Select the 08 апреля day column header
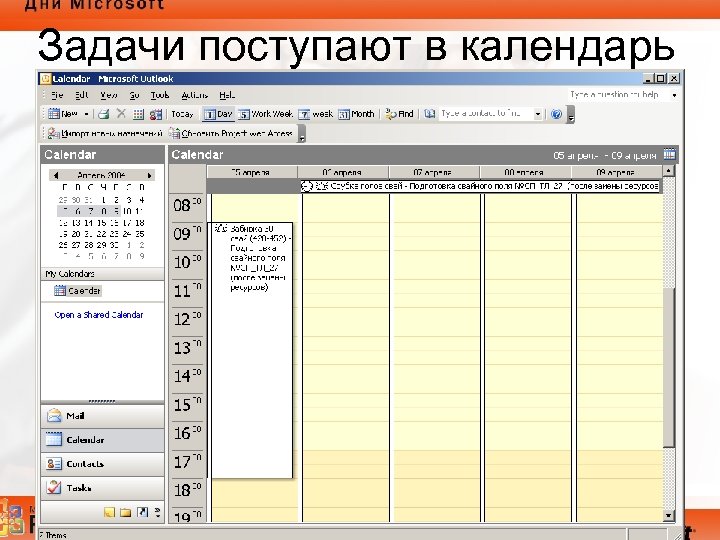This screenshot has width=720, height=540. click(525, 172)
